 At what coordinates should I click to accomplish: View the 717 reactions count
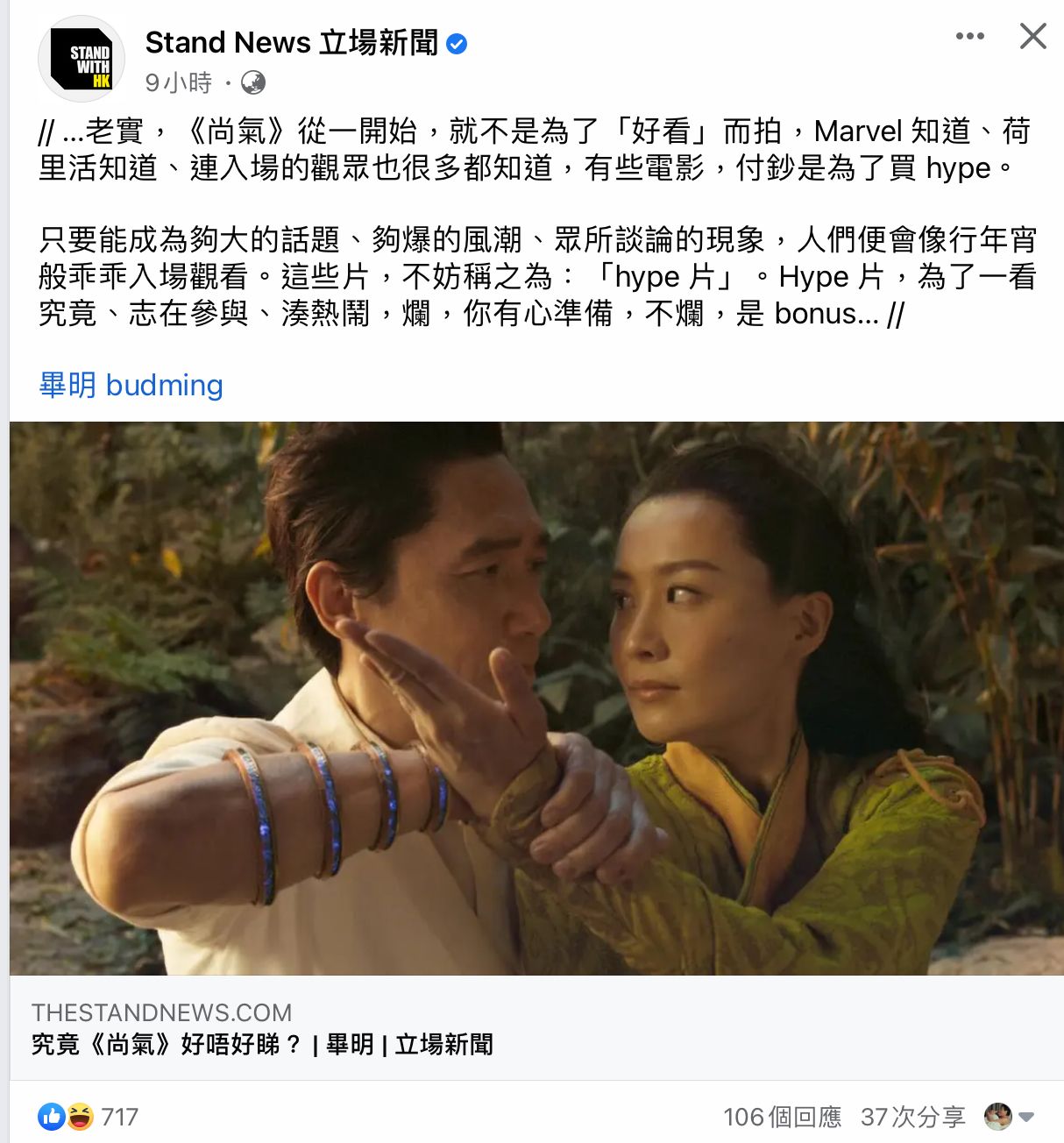pyautogui.click(x=119, y=1117)
